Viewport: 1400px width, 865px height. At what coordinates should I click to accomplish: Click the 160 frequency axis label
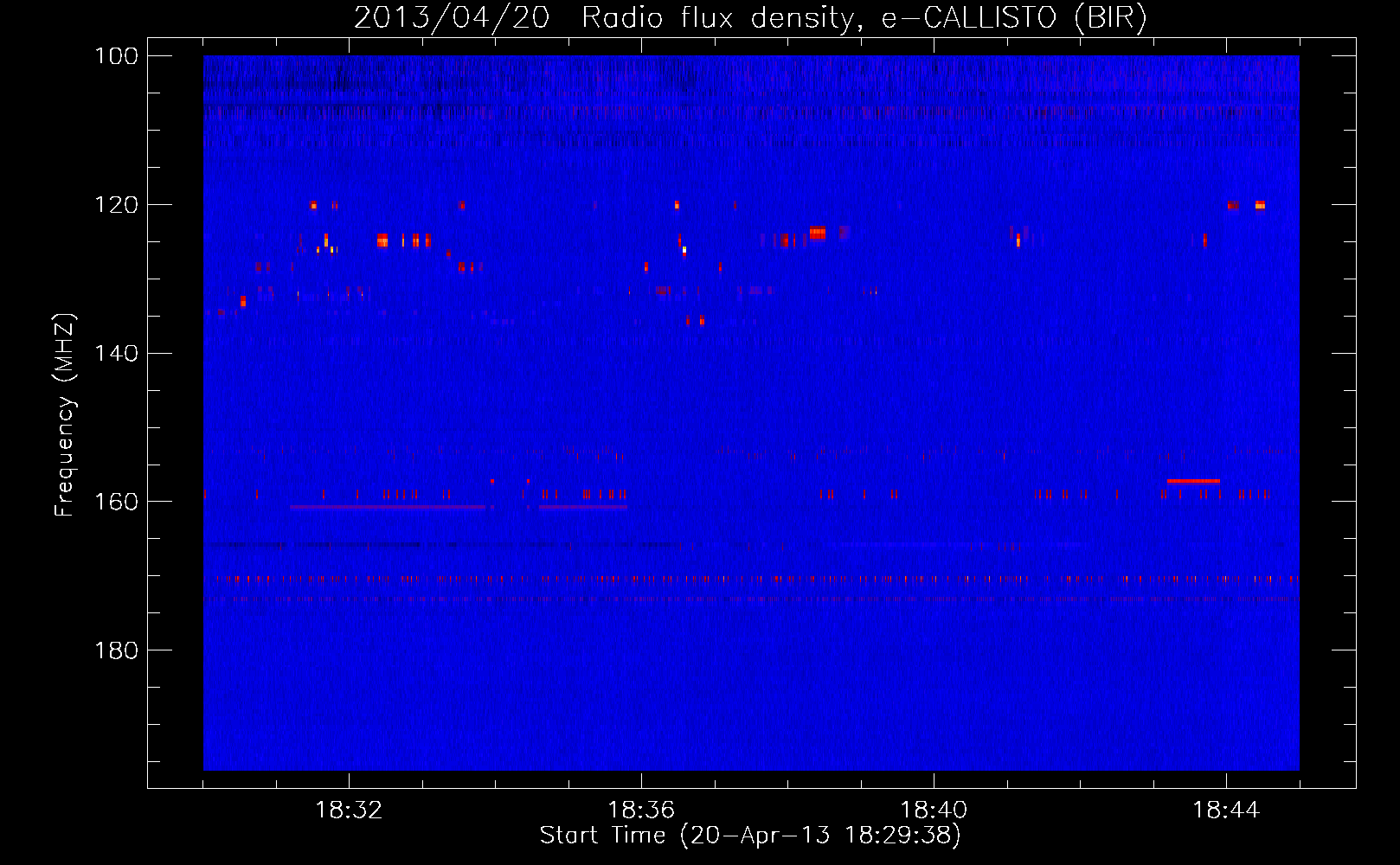(117, 503)
